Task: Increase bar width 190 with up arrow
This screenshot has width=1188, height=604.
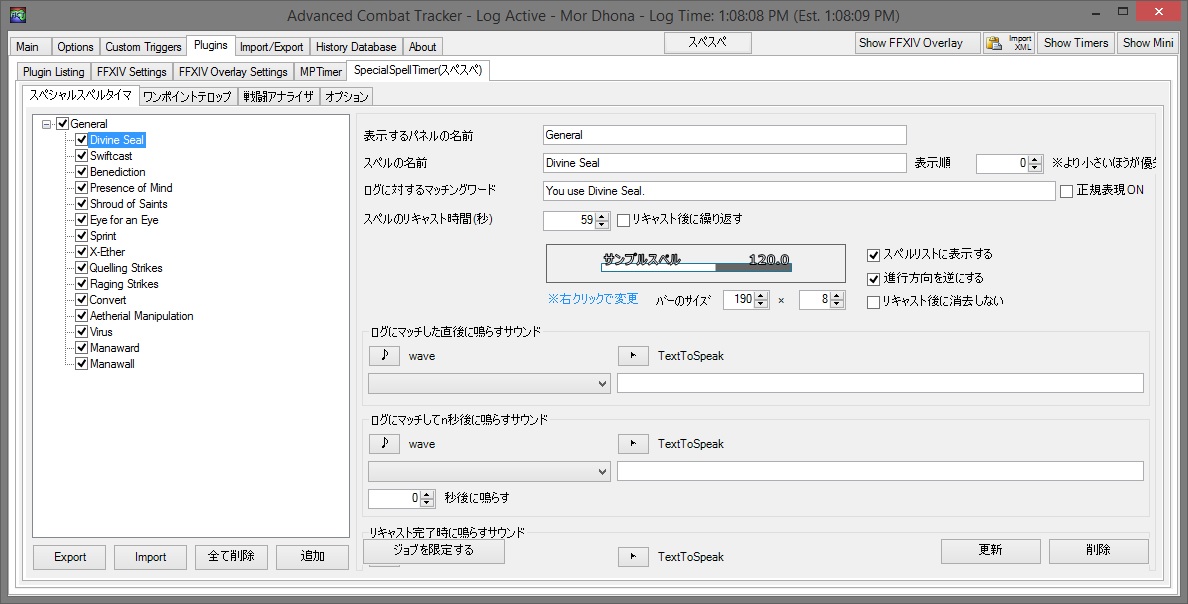Action: pos(761,296)
